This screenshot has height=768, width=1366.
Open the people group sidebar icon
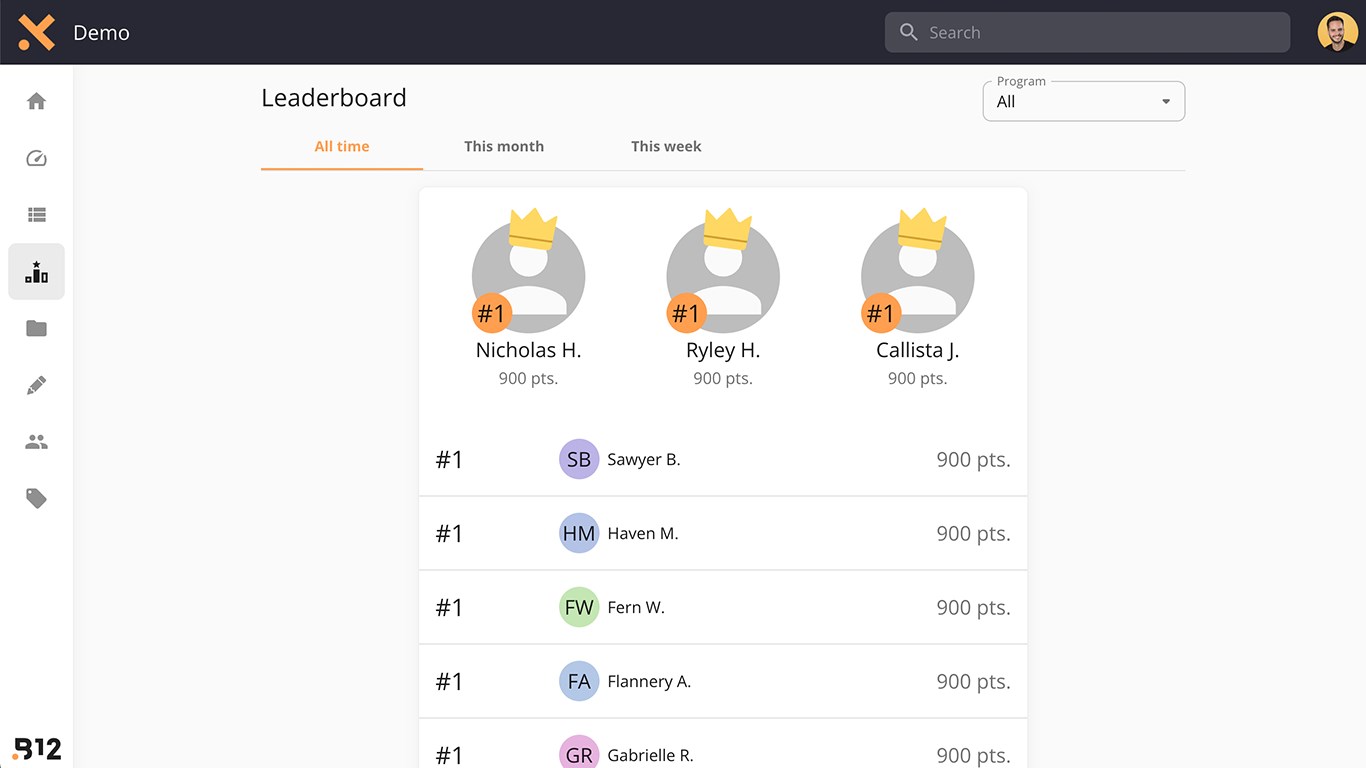coord(36,442)
